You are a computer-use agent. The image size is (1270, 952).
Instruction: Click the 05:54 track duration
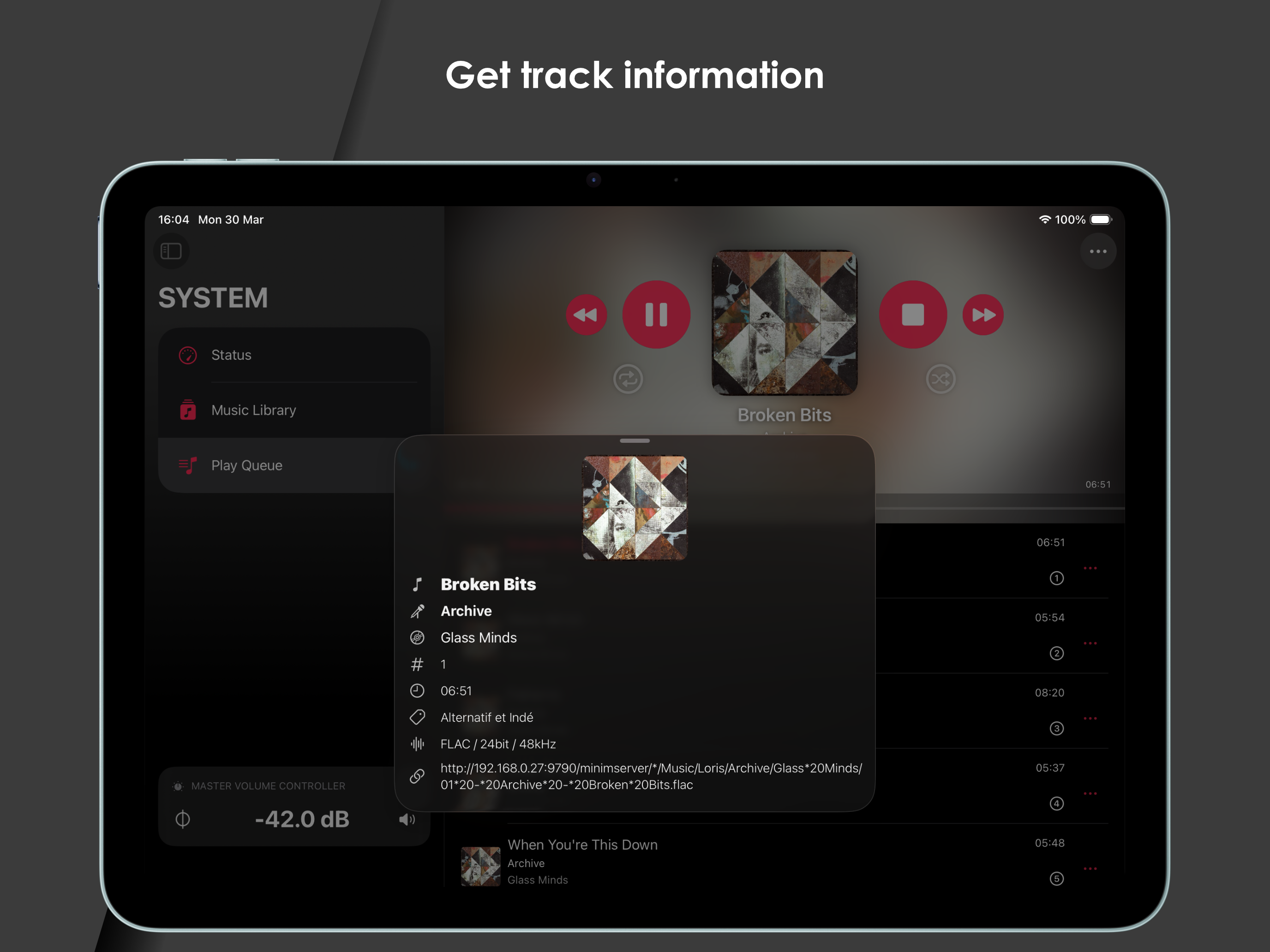(1049, 618)
